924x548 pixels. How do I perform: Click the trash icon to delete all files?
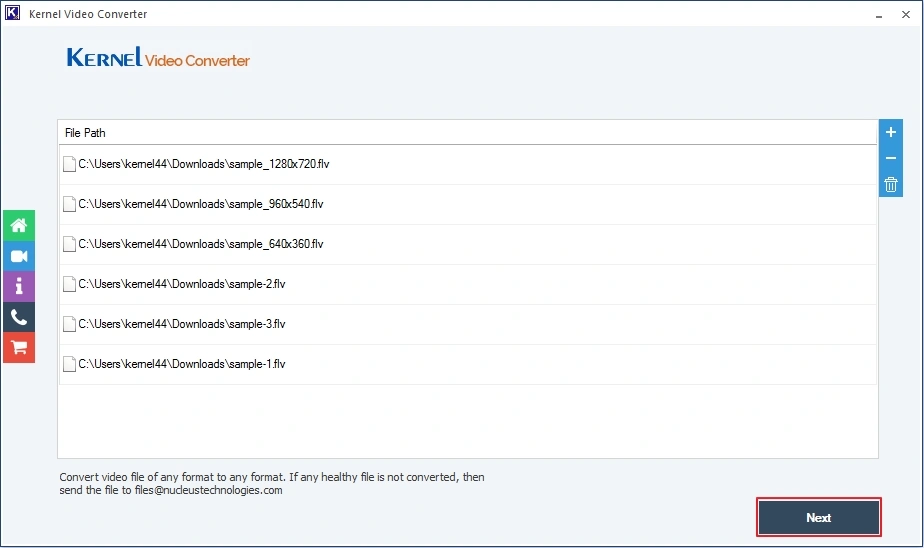890,184
